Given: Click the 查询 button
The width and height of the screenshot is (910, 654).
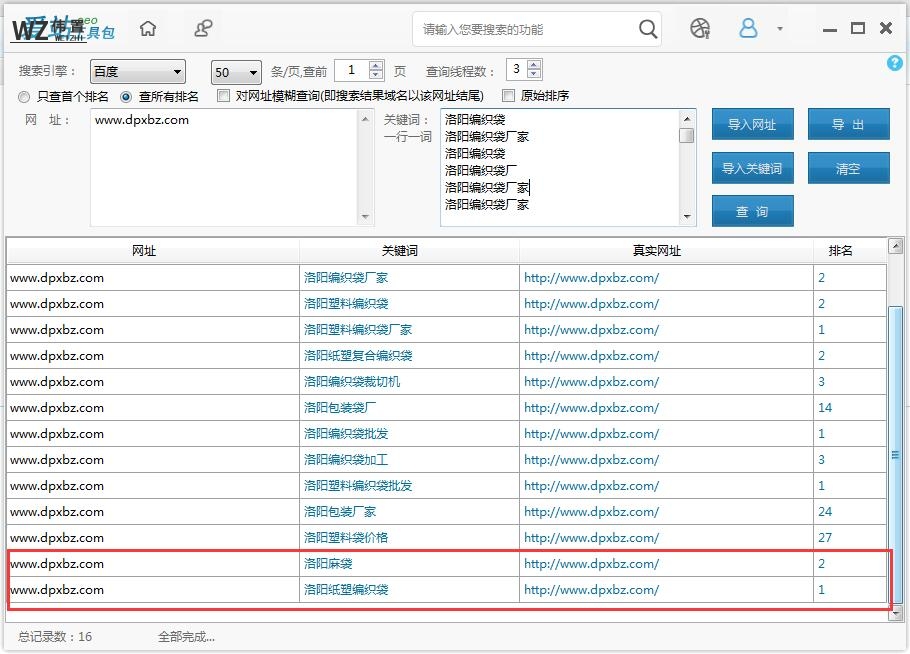Looking at the screenshot, I should coord(752,211).
